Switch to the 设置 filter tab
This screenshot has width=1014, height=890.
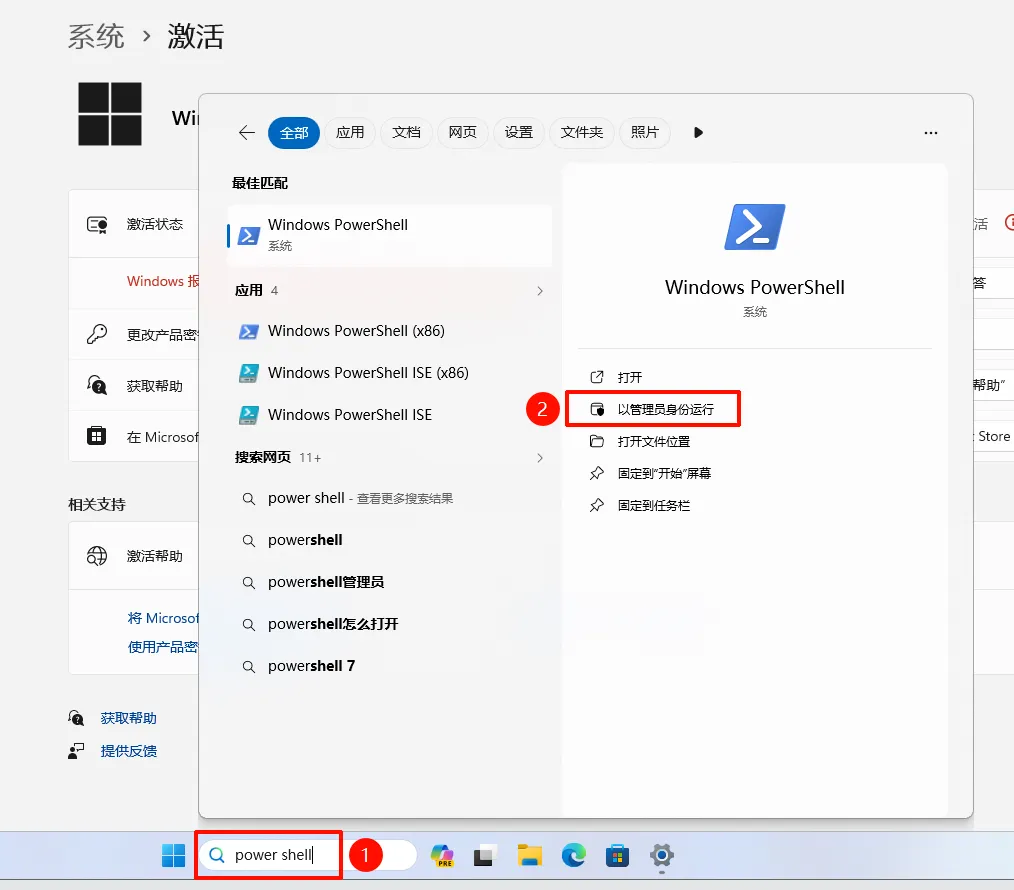(x=519, y=133)
